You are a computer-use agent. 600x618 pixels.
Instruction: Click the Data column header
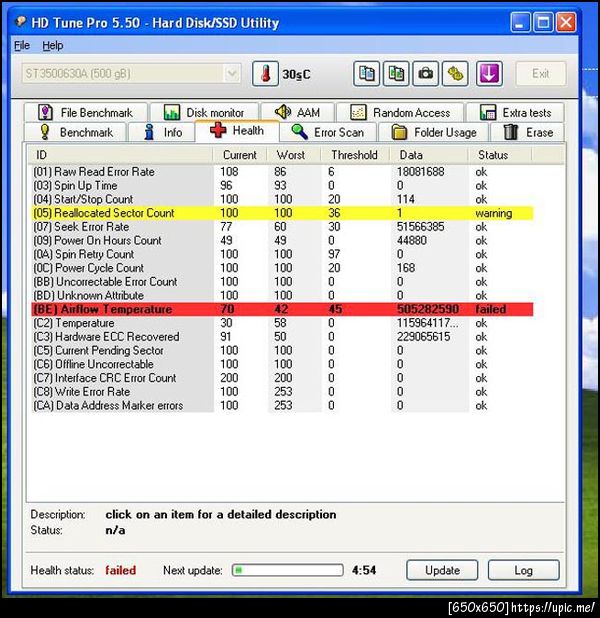tap(429, 155)
